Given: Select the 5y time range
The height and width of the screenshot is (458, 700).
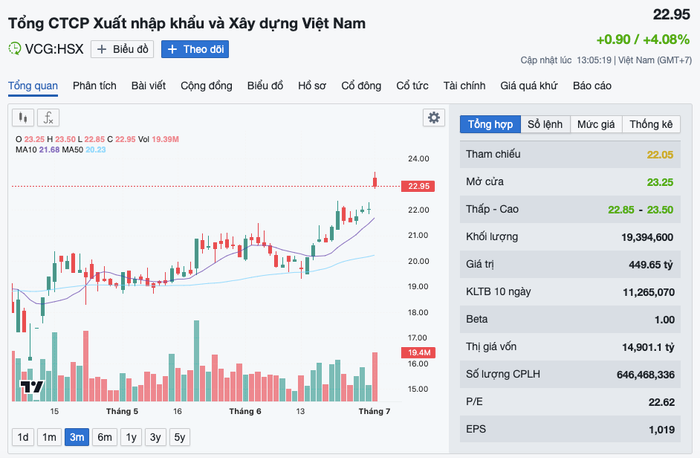Looking at the screenshot, I should click(x=179, y=437).
